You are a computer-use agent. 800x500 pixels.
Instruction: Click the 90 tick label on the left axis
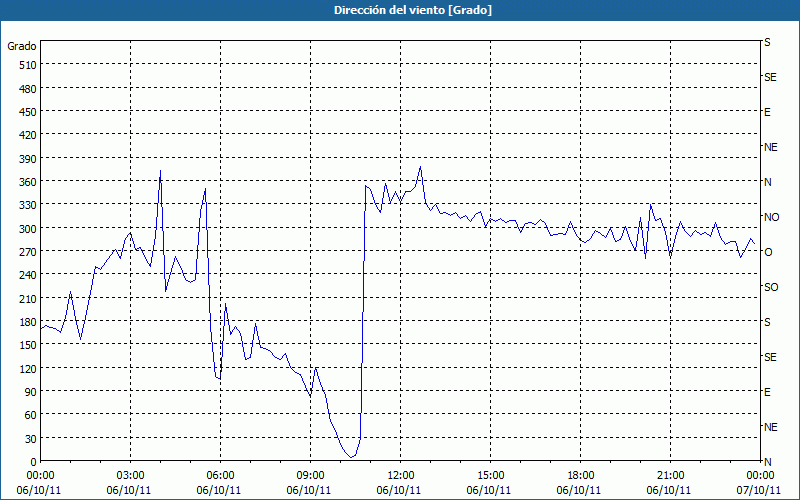click(31, 392)
